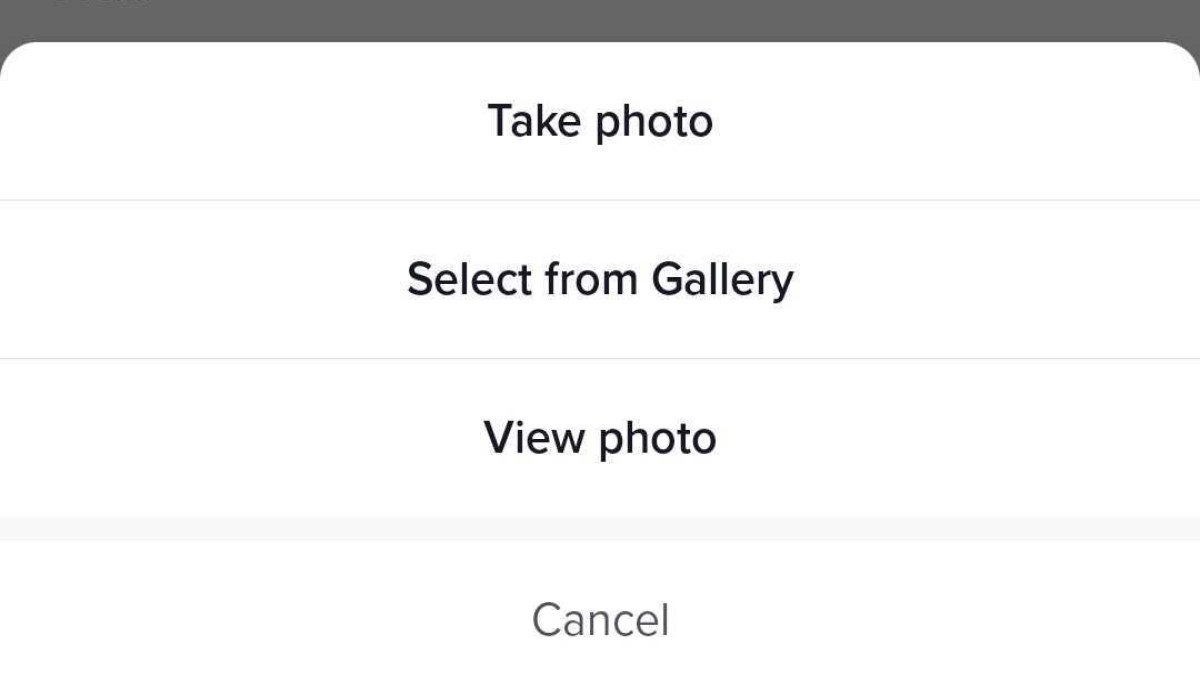Browse gallery via Select from Gallery
This screenshot has width=1200, height=675.
[x=600, y=279]
